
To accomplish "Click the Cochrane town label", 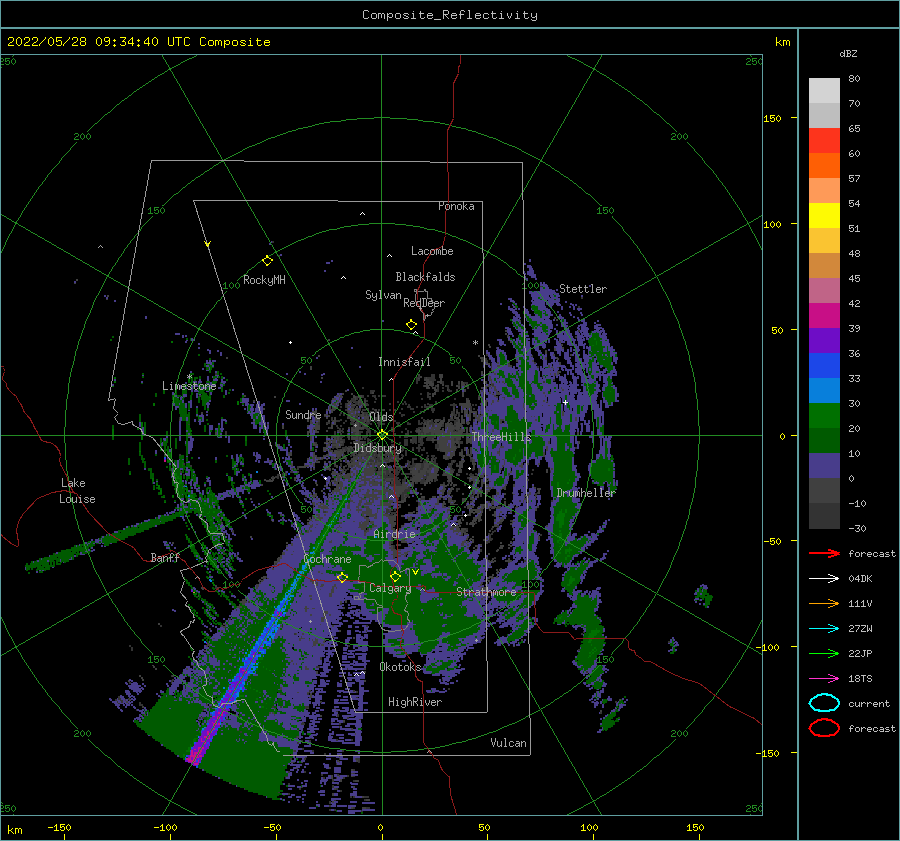I will click(327, 559).
